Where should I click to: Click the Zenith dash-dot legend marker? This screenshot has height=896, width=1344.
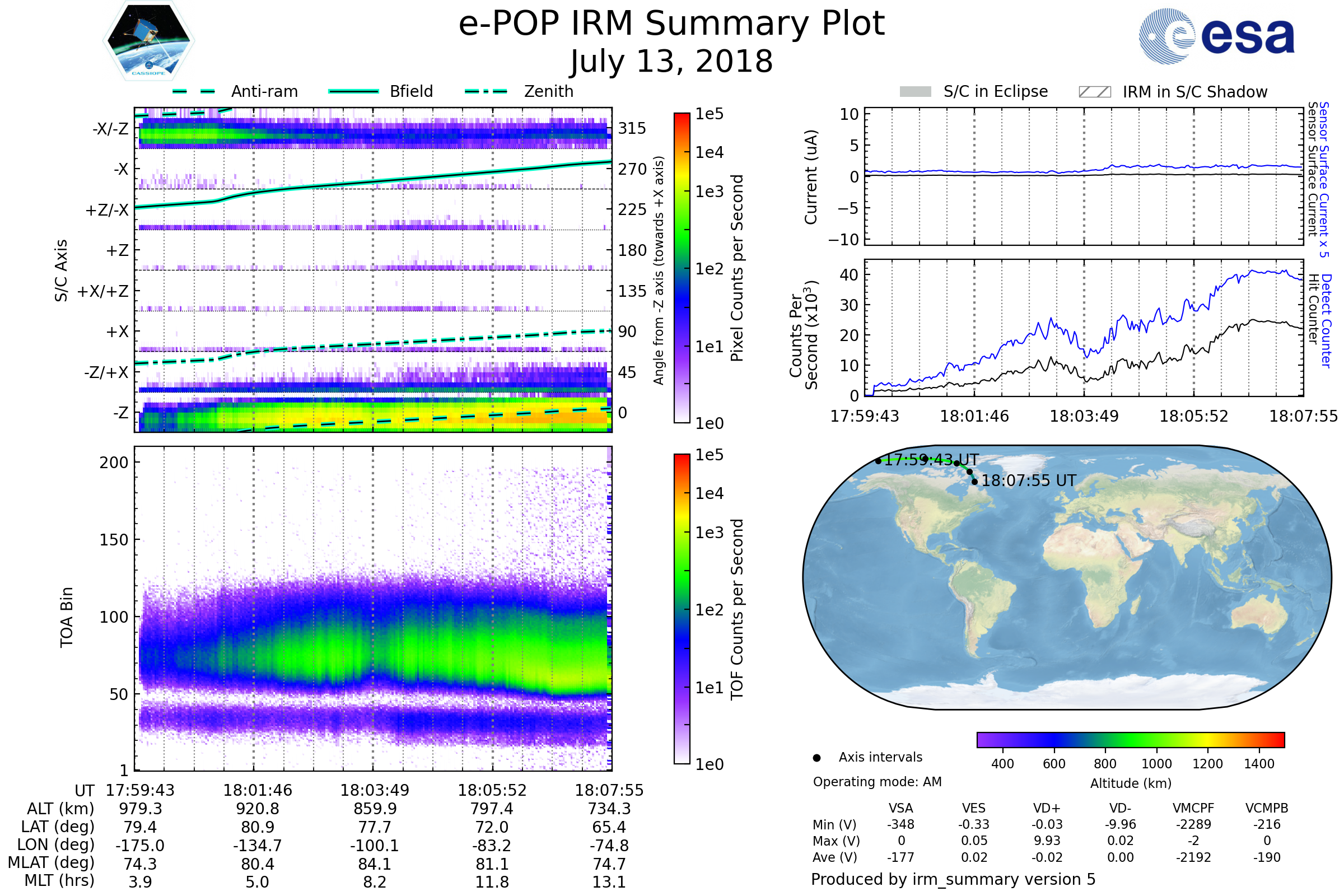486,91
